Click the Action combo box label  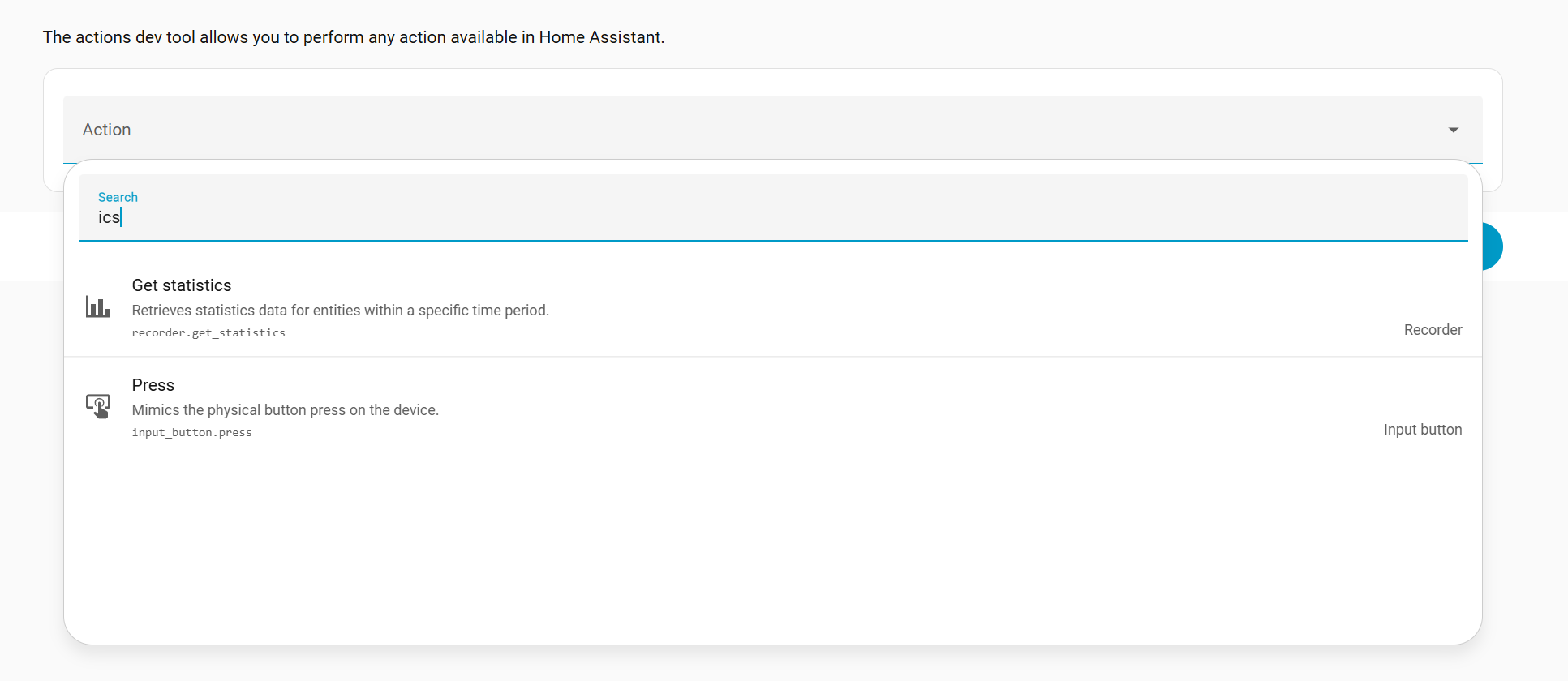[x=106, y=130]
